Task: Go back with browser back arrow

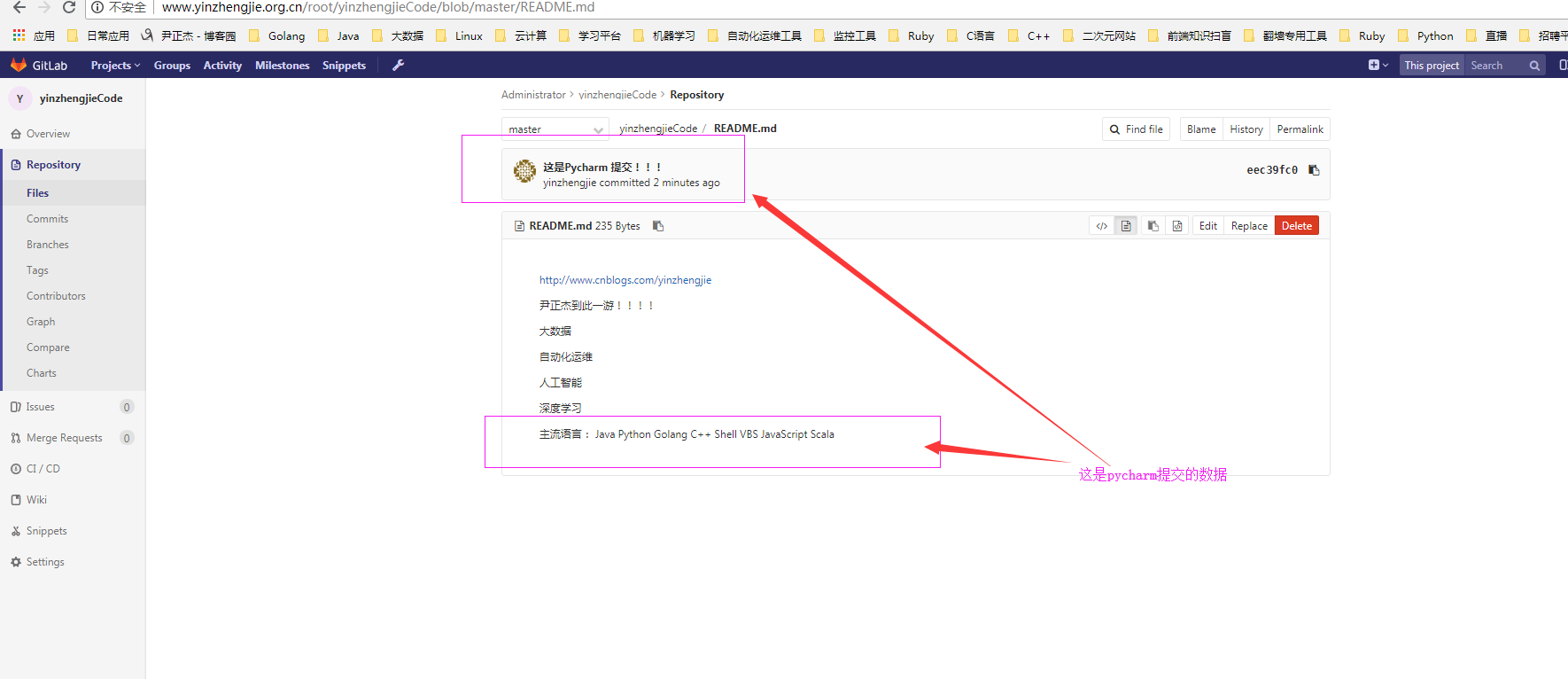Action: point(19,7)
